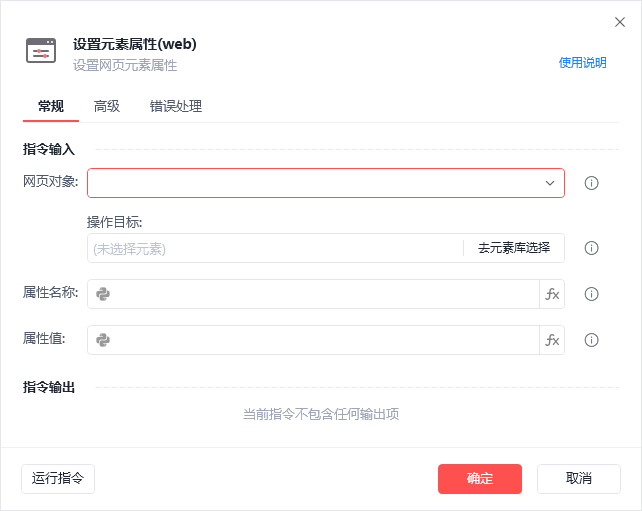
Task: Click the 取消 cancel button
Action: point(579,478)
